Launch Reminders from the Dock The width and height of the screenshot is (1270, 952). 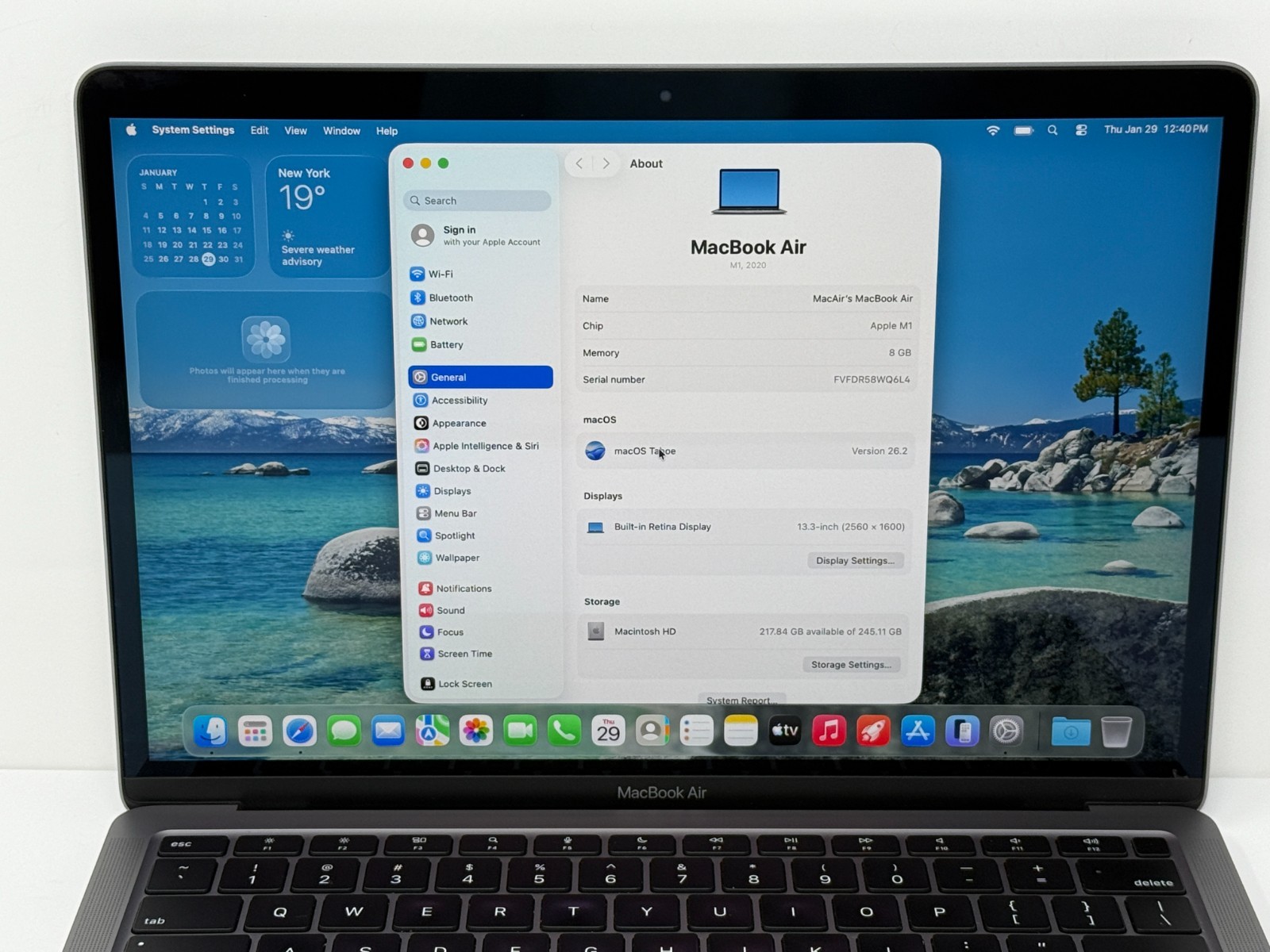(x=696, y=731)
